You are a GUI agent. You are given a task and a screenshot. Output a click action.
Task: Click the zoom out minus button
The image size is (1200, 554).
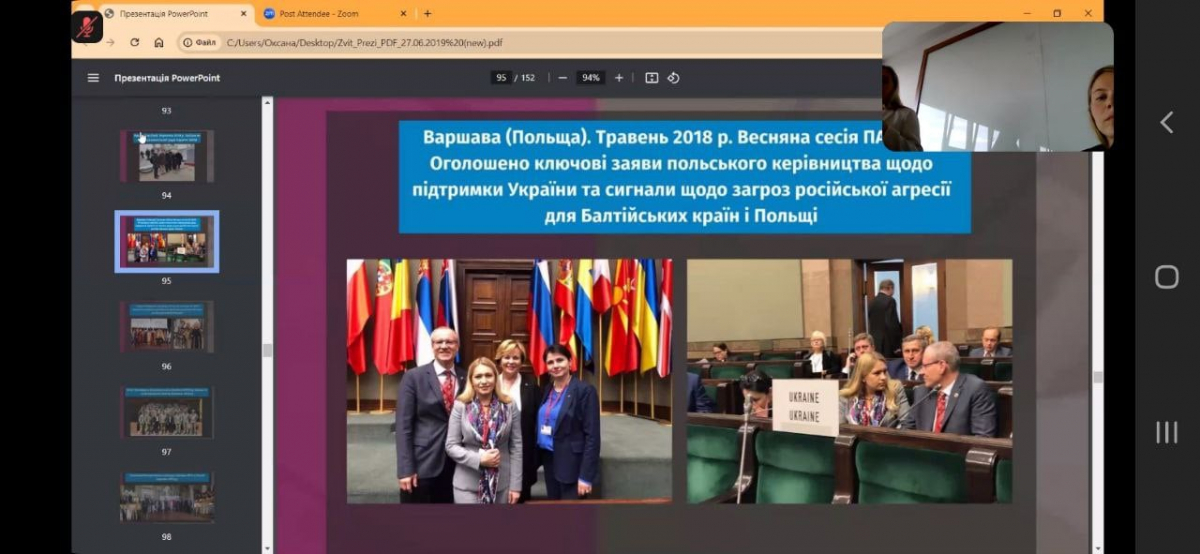coord(563,78)
